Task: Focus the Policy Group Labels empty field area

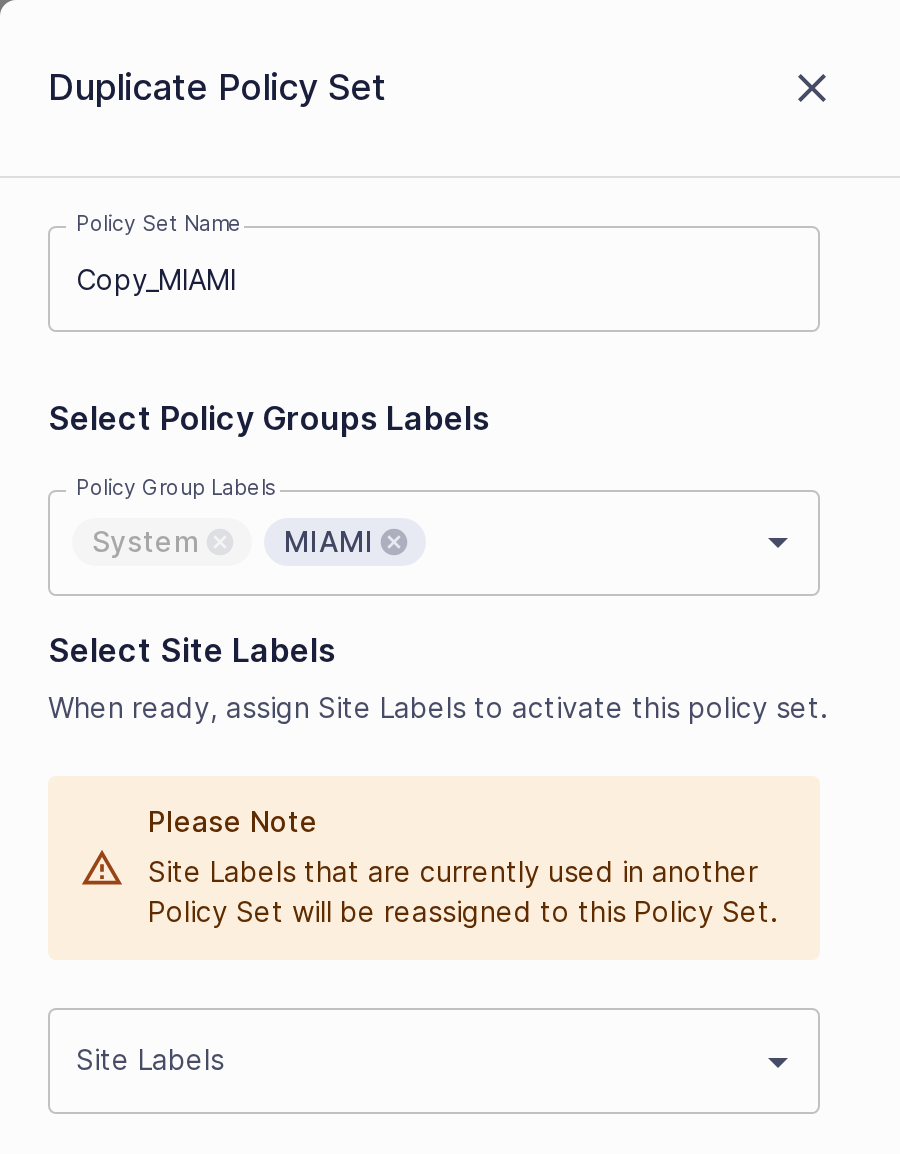Action: [592, 542]
